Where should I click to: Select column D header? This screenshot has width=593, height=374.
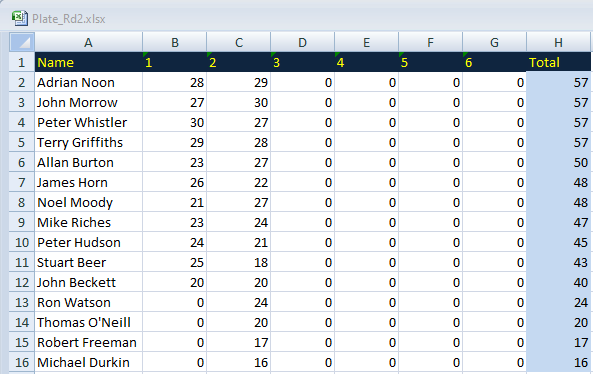coord(302,42)
